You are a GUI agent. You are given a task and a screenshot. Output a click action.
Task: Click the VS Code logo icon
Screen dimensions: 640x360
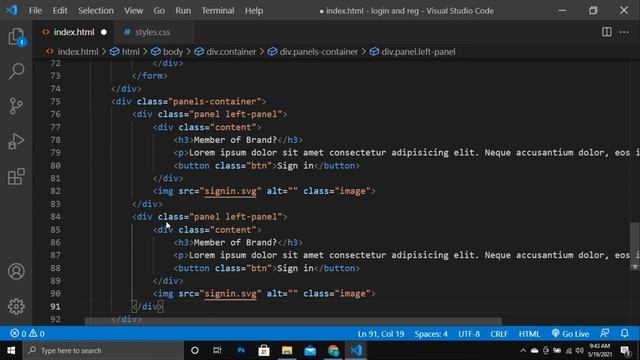[11, 10]
